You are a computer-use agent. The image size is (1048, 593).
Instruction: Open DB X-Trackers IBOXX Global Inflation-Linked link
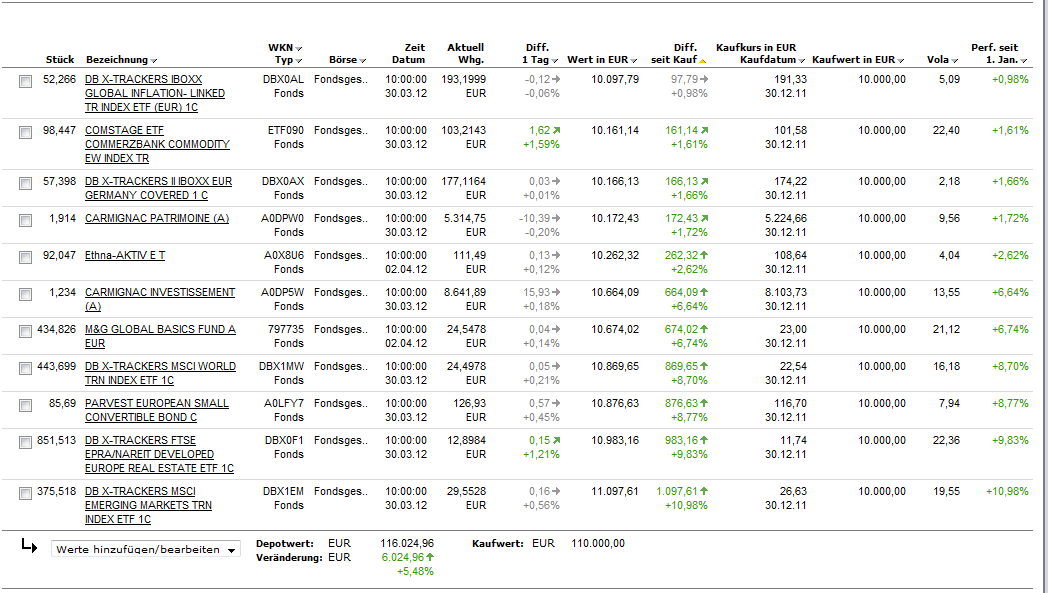coord(154,93)
